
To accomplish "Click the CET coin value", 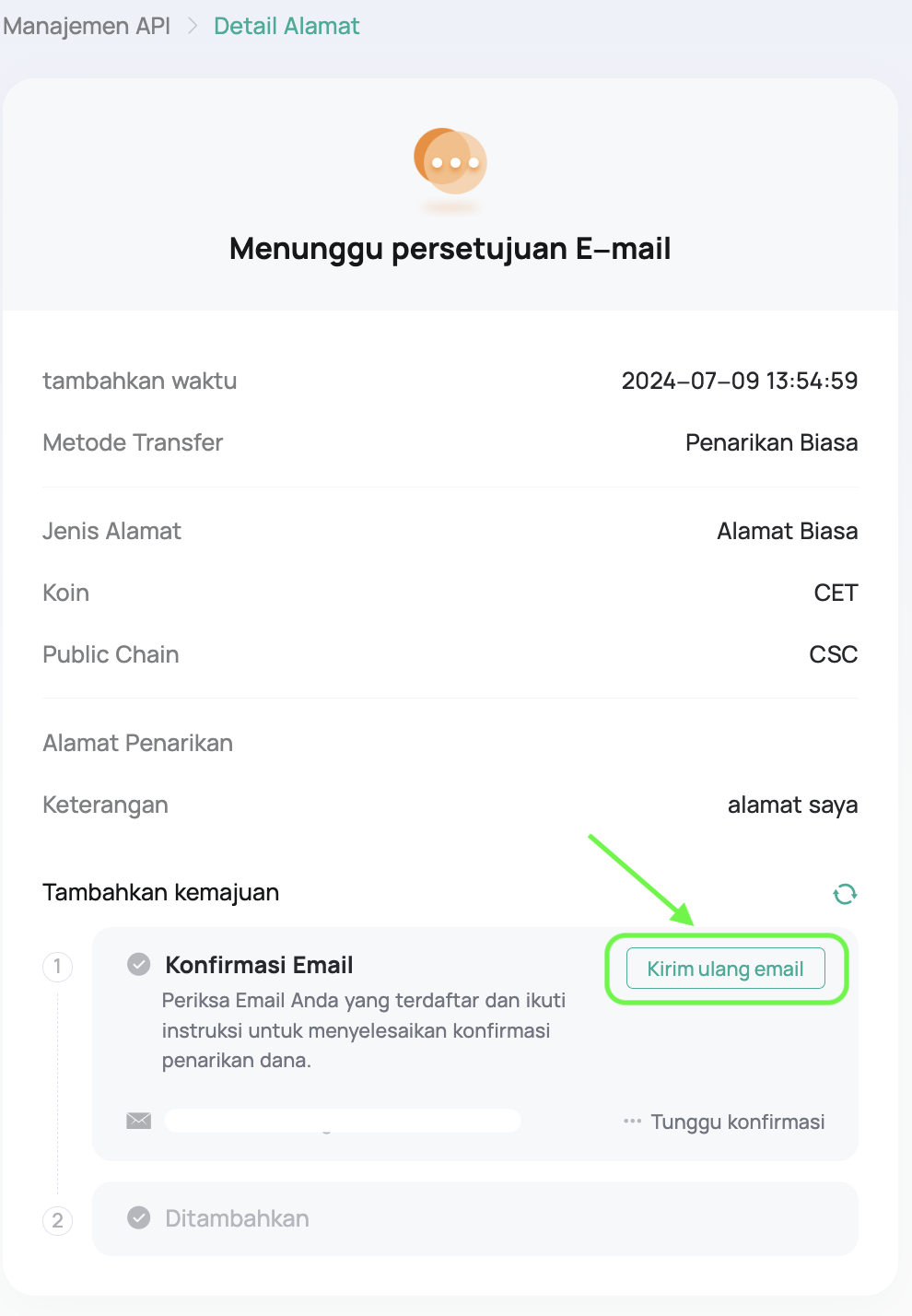I will [836, 593].
